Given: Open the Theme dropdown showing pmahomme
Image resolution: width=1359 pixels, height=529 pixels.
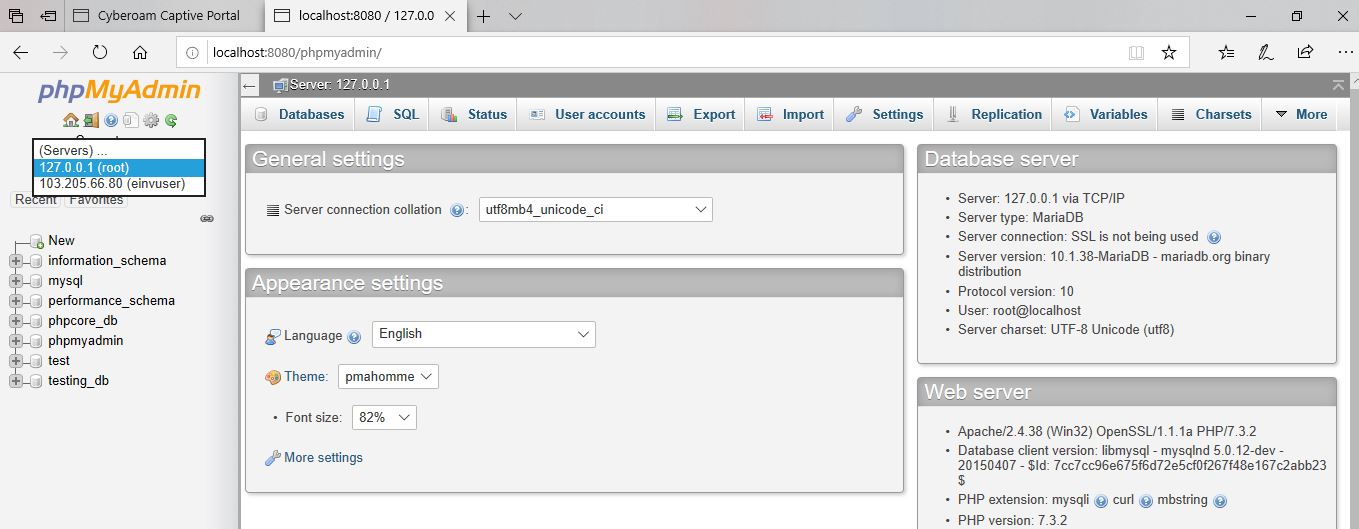Looking at the screenshot, I should click(x=388, y=377).
